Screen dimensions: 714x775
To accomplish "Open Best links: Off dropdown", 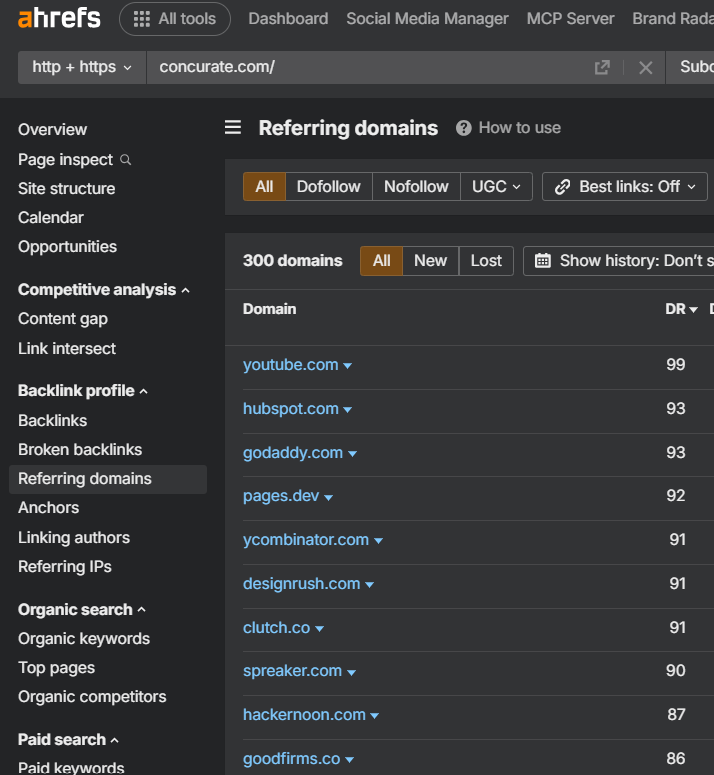I will click(625, 187).
